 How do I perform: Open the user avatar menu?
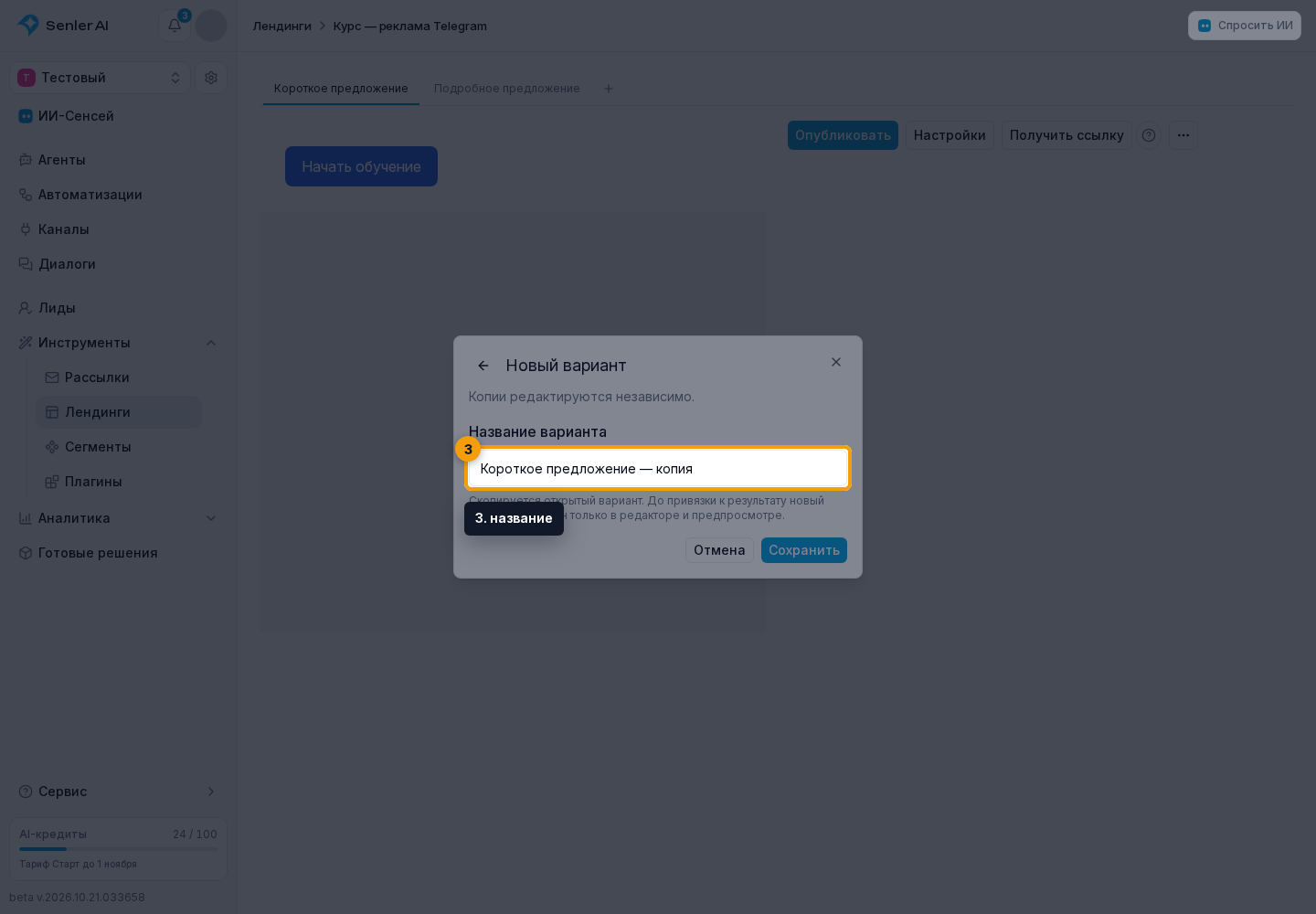[211, 26]
